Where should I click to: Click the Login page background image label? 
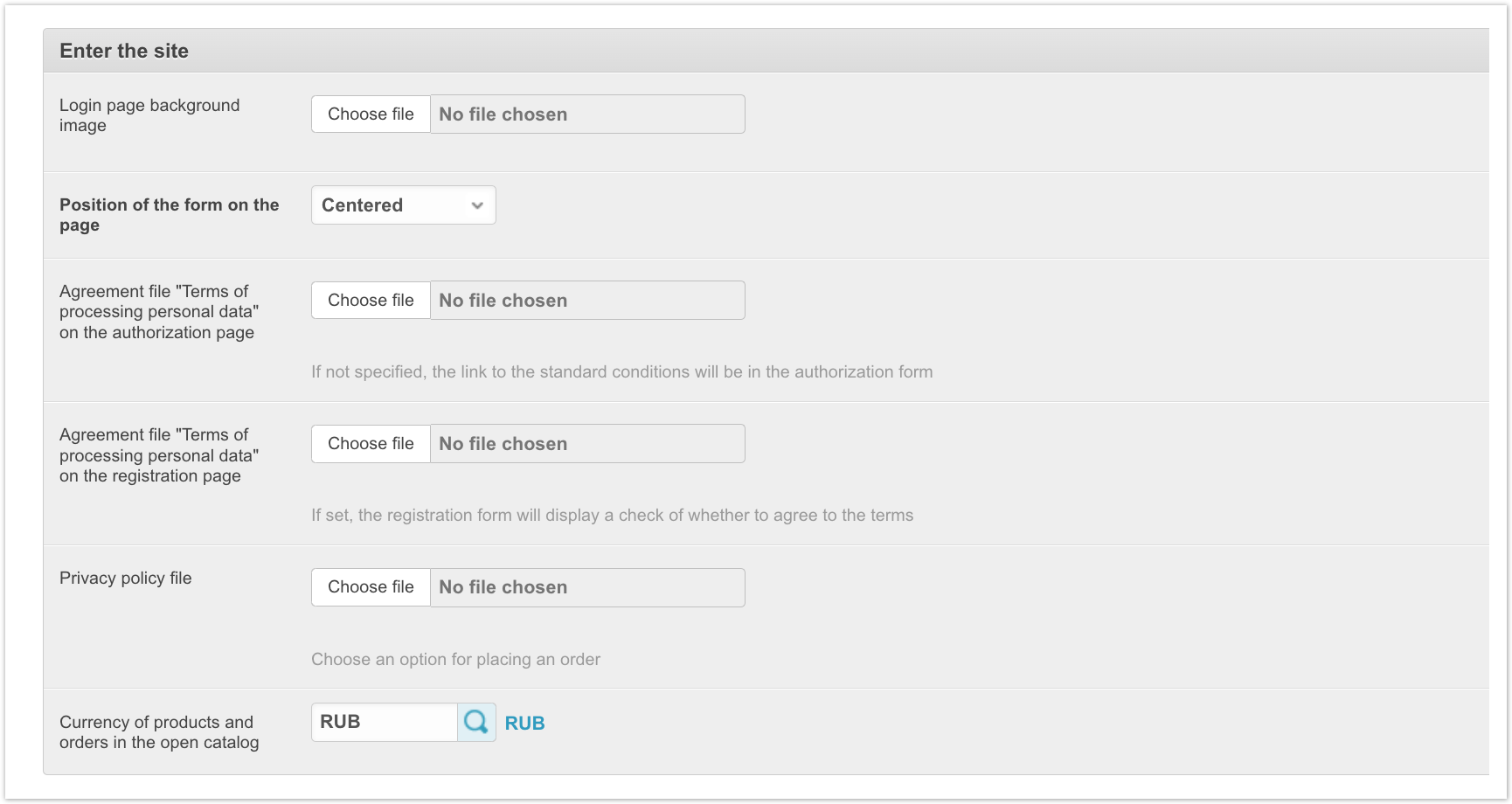click(x=149, y=115)
